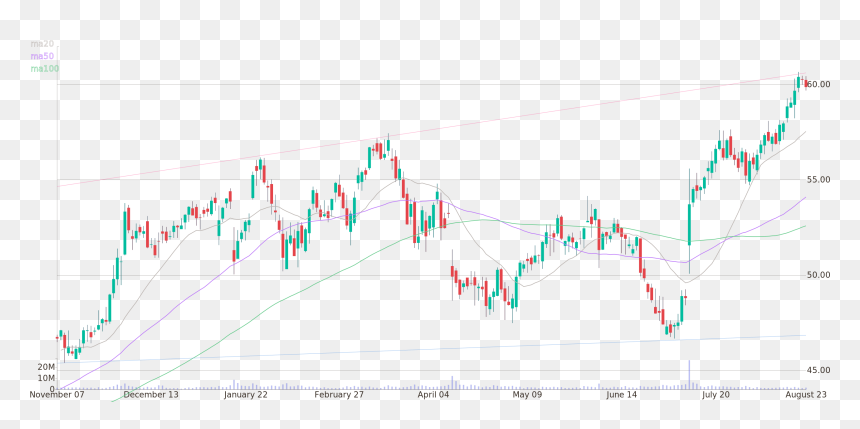Screen dimensions: 860x429
Task: Click the ma100 legend label
Action: (44, 69)
